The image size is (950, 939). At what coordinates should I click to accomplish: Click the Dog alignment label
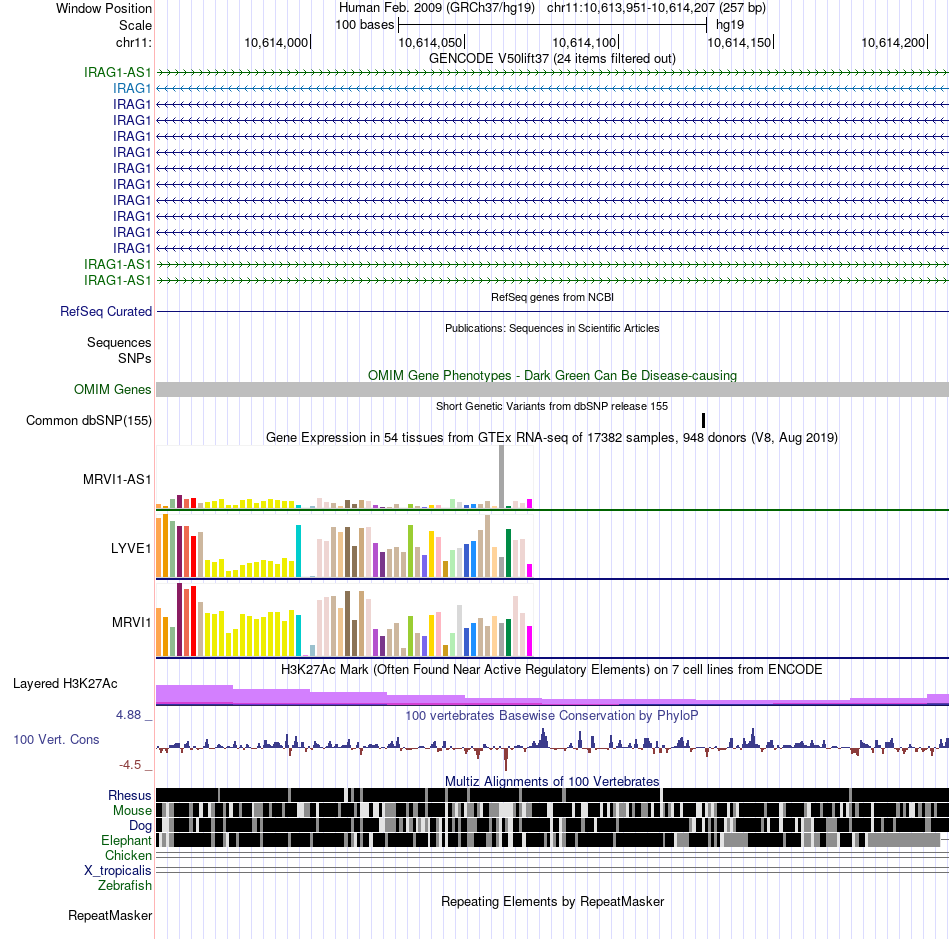click(140, 826)
